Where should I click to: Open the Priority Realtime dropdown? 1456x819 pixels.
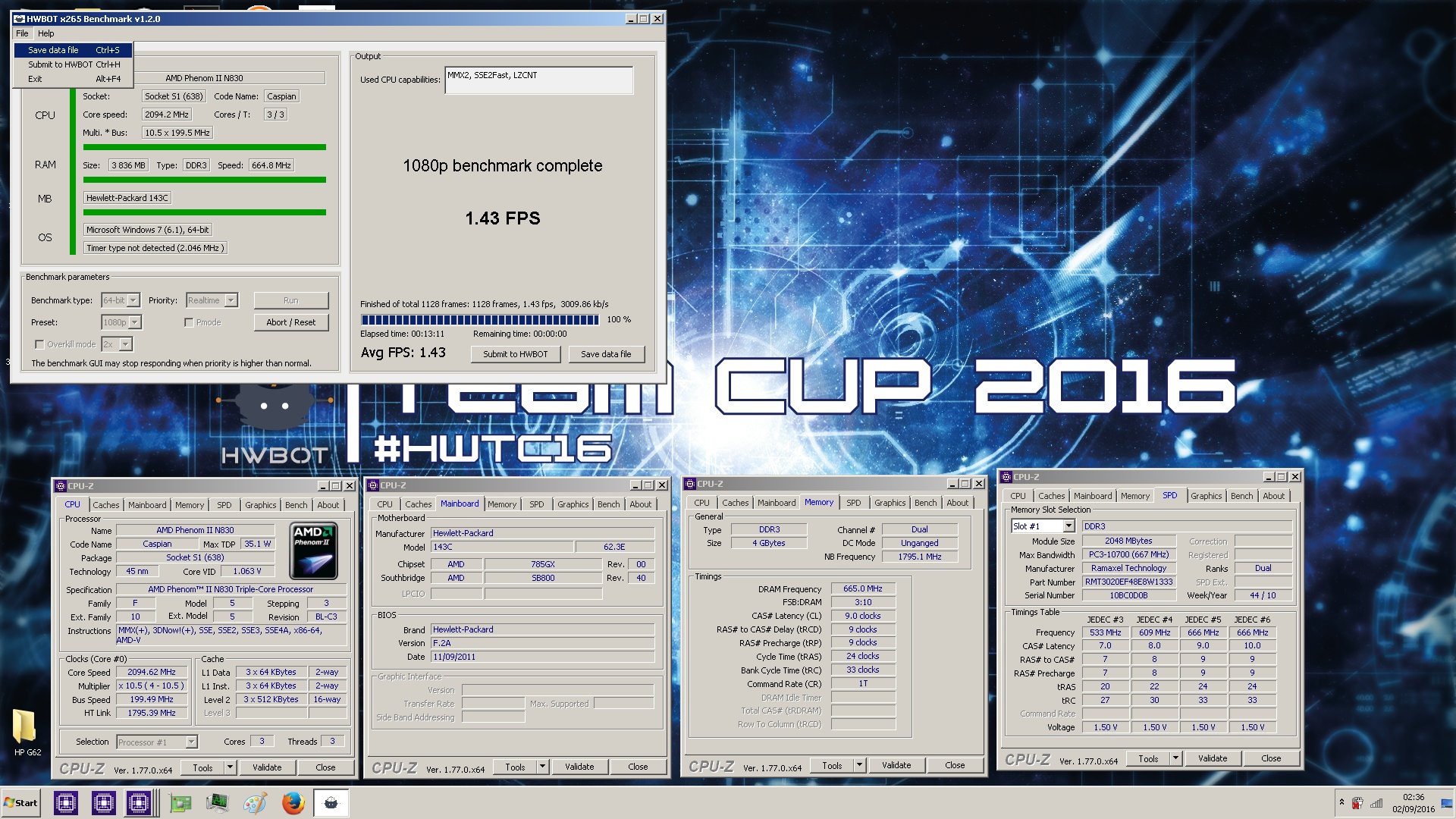[x=212, y=300]
